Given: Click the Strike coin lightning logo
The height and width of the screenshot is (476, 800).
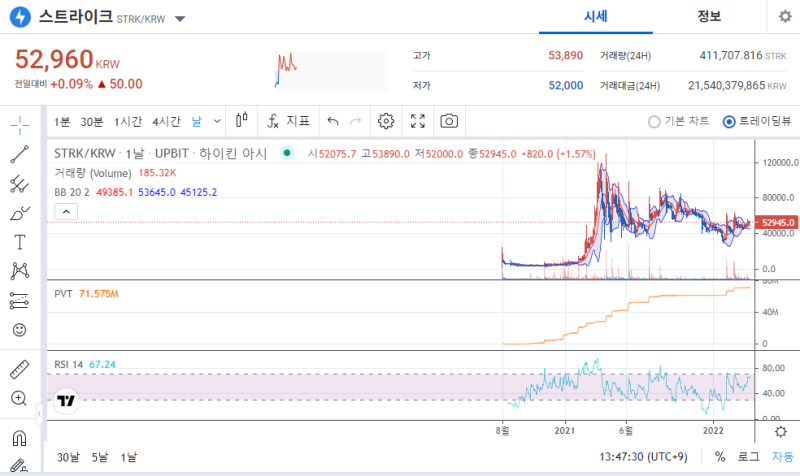Looking at the screenshot, I should pos(20,17).
